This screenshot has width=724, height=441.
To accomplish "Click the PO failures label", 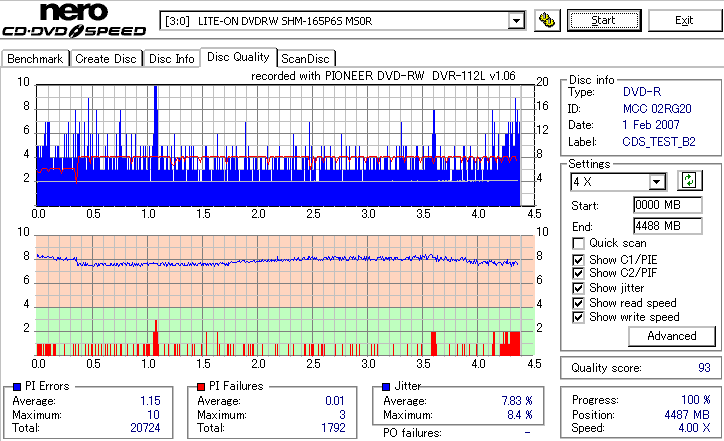I will [412, 433].
